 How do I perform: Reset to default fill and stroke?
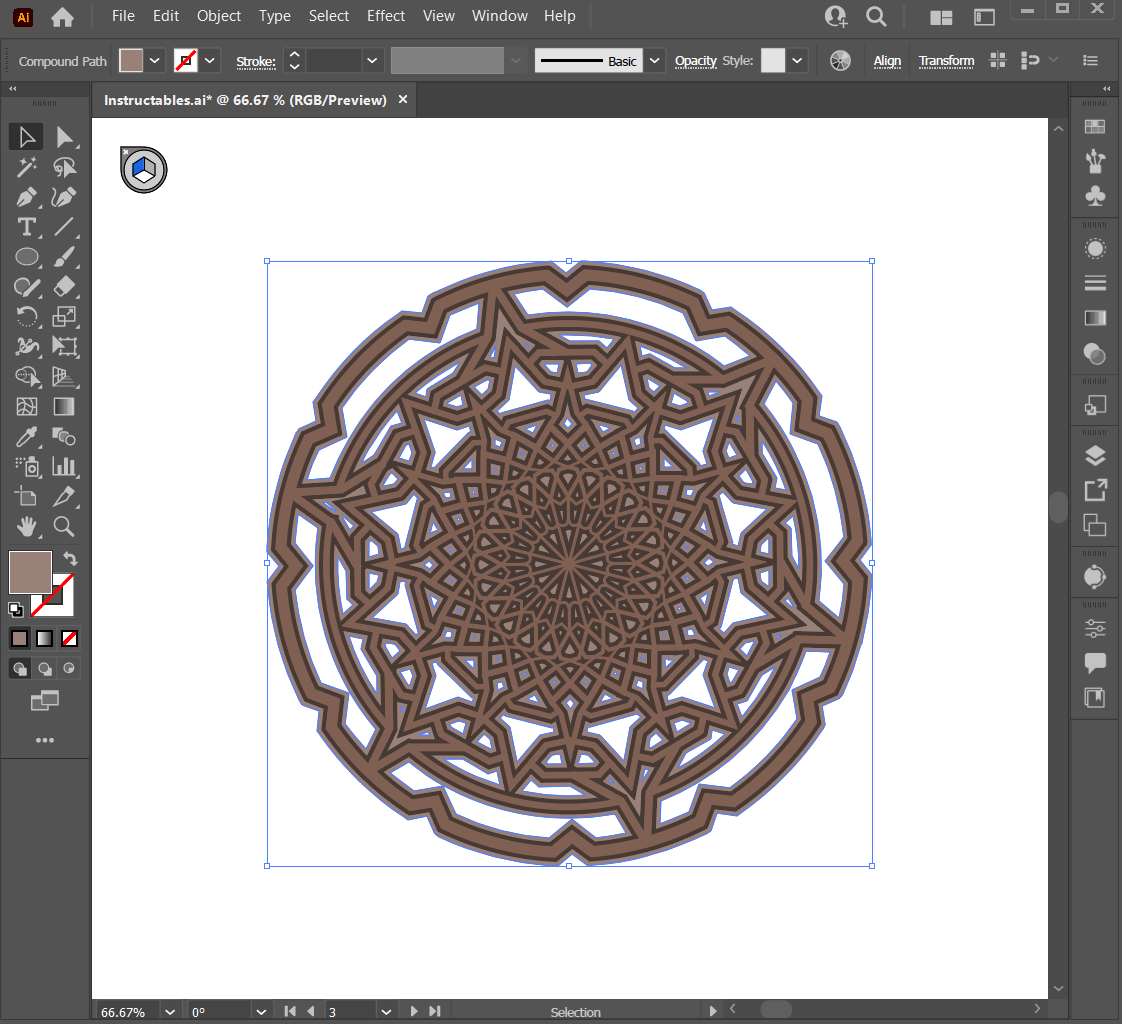click(x=16, y=610)
